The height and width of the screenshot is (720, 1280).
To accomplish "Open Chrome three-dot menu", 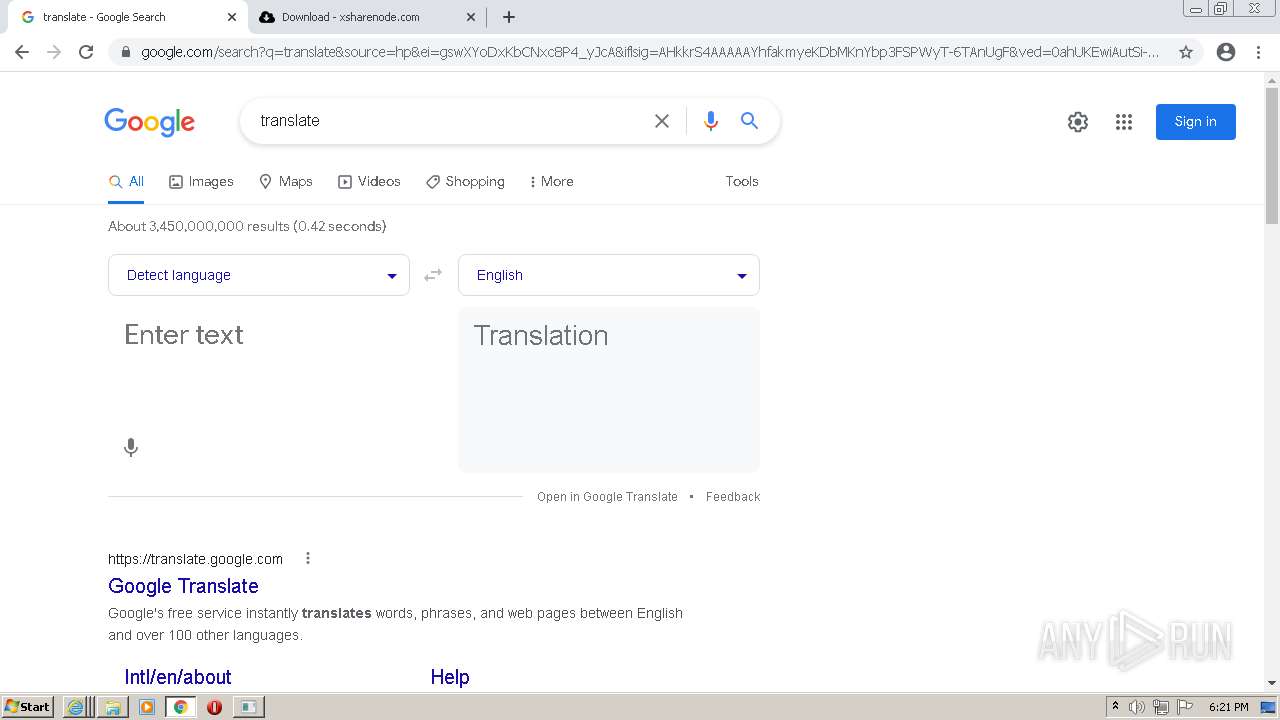I will (x=1258, y=52).
